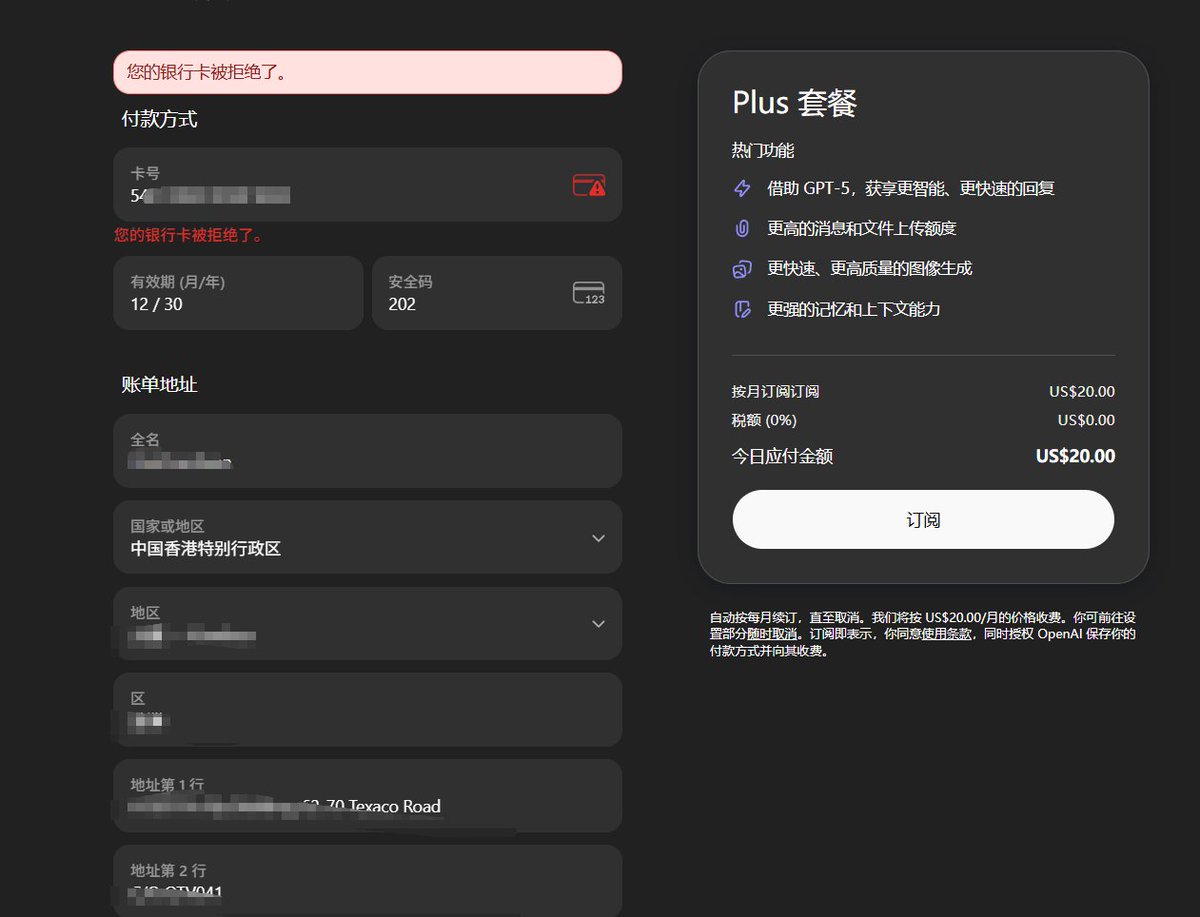Click the 付款方式 heading

tap(160, 119)
